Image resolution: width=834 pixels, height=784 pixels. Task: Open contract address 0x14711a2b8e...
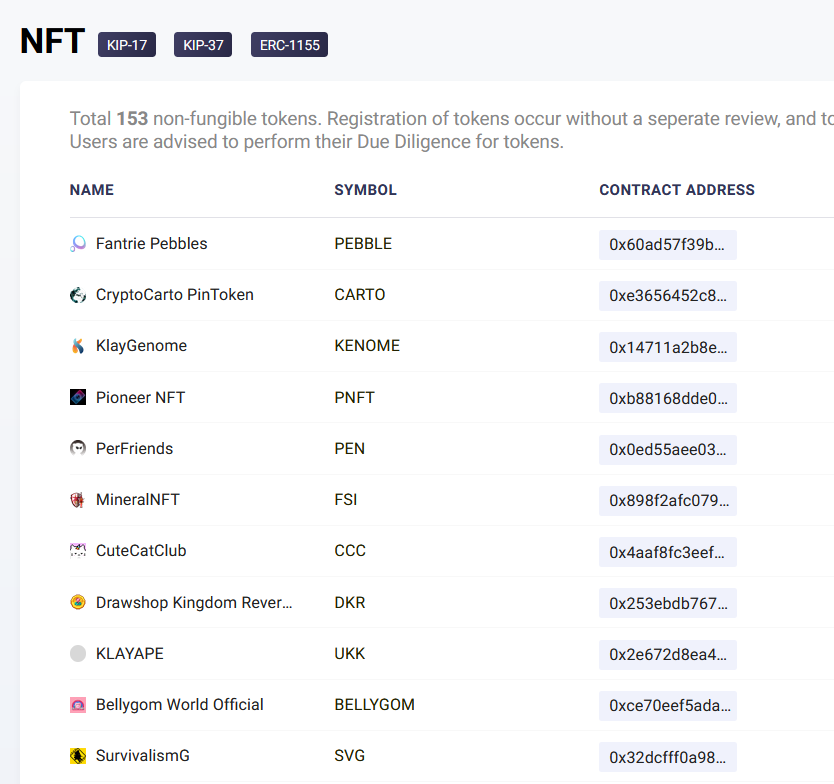coord(668,347)
